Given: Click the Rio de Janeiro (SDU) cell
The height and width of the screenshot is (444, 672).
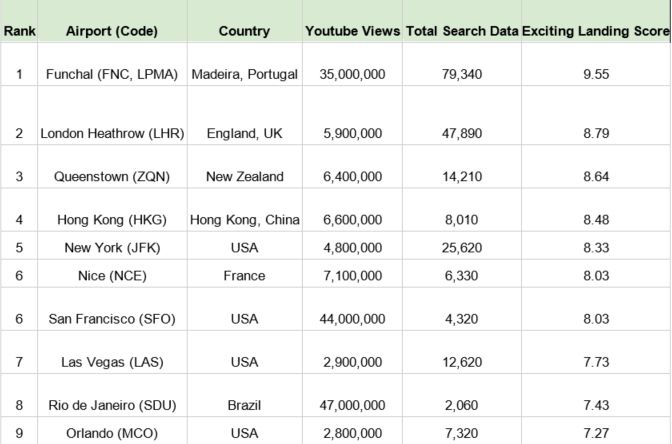Looking at the screenshot, I should point(110,407).
